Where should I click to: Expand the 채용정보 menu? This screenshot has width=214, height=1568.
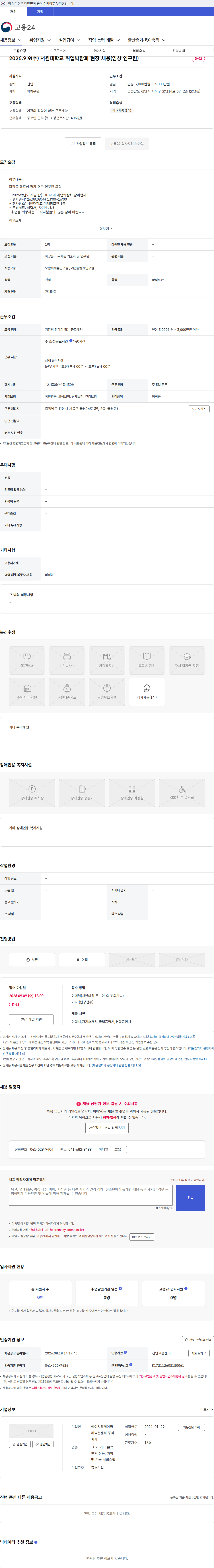(x=11, y=40)
